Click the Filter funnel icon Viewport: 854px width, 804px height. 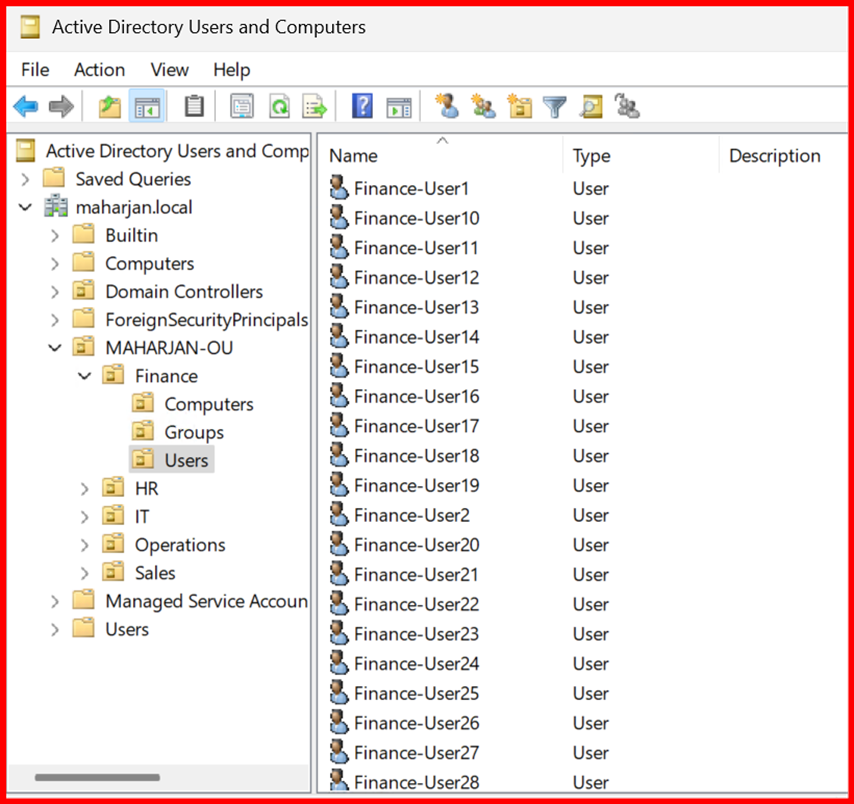click(x=555, y=106)
